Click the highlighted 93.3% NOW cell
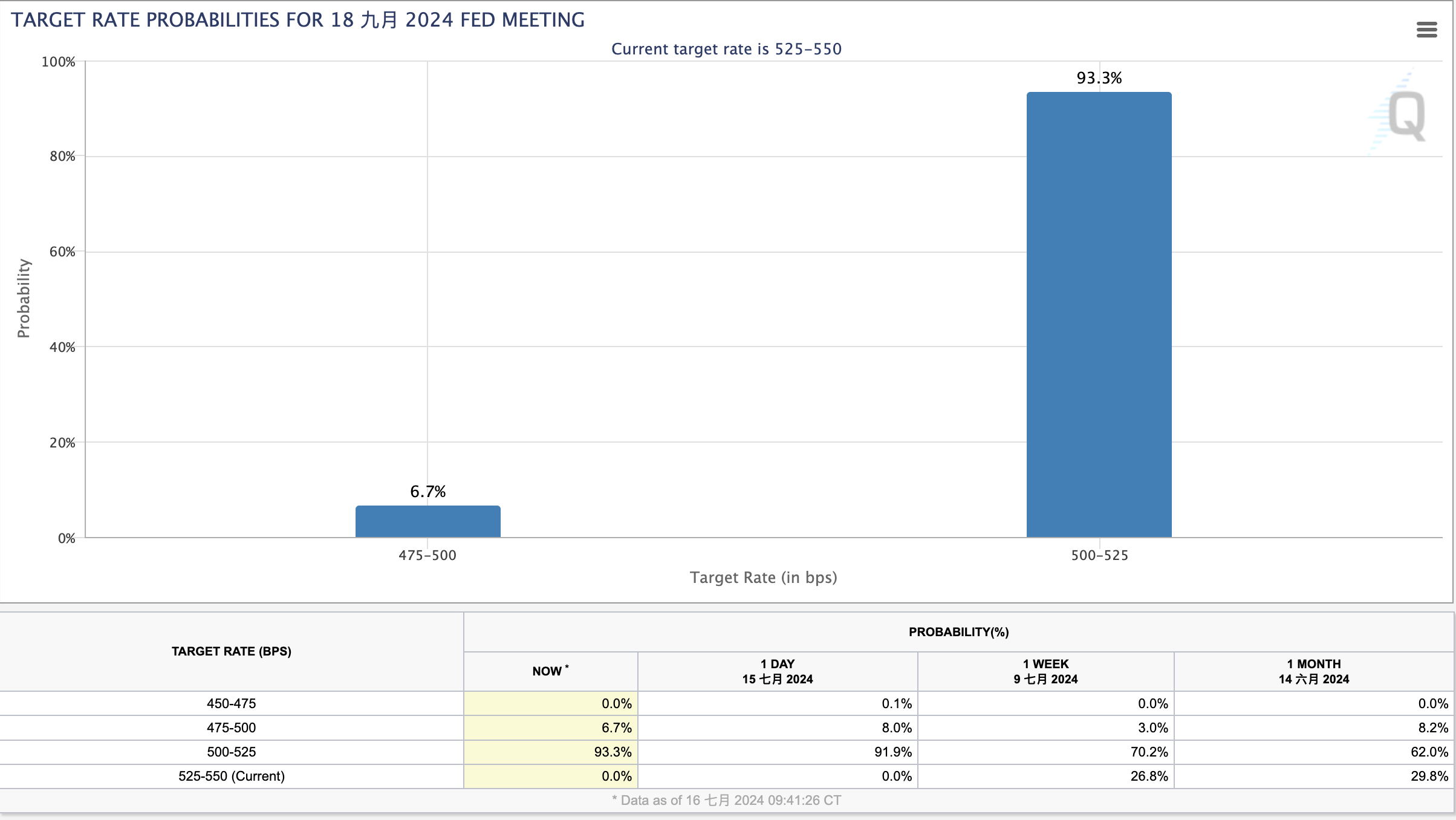The image size is (1456, 820). pyautogui.click(x=551, y=752)
